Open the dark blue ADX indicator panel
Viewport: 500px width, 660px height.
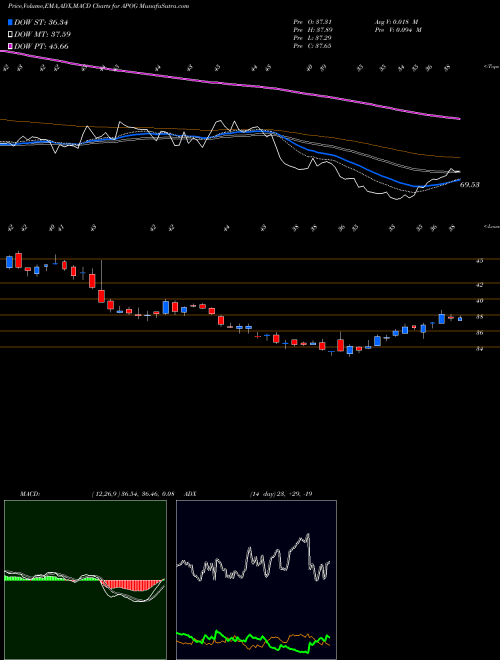click(x=256, y=580)
